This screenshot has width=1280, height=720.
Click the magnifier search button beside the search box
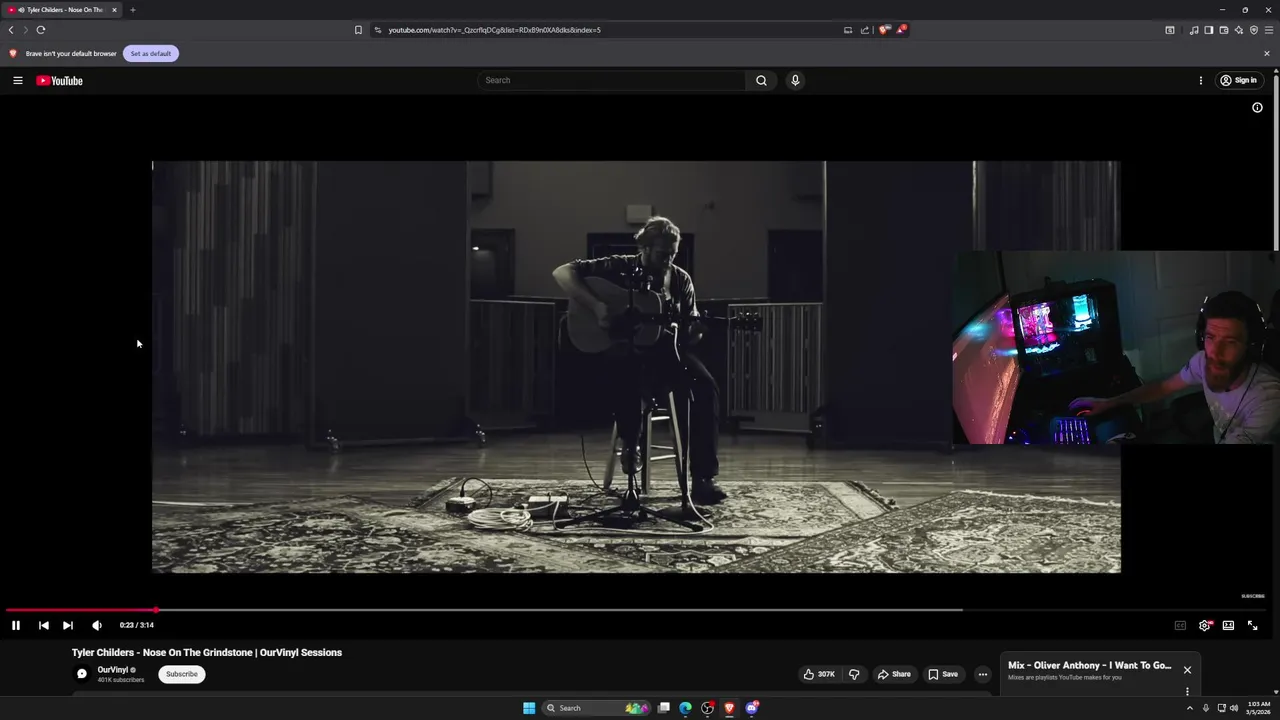click(x=761, y=80)
